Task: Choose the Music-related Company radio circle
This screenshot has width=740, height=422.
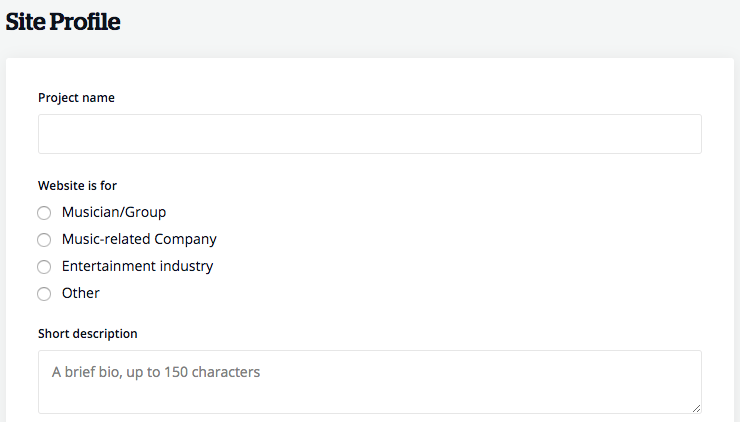Action: pyautogui.click(x=44, y=240)
